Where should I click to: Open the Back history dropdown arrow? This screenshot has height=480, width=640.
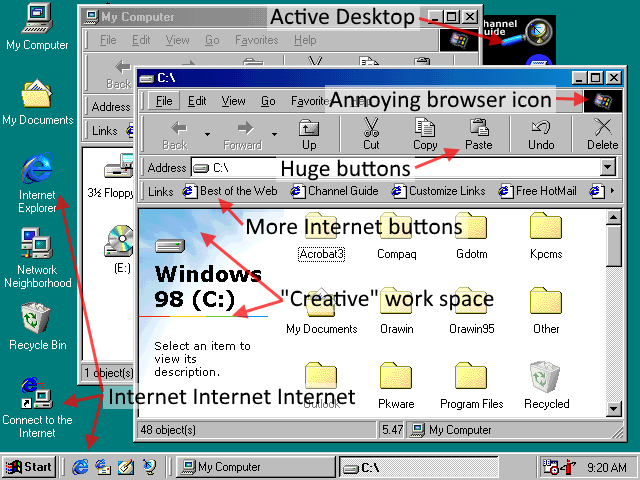coord(207,134)
